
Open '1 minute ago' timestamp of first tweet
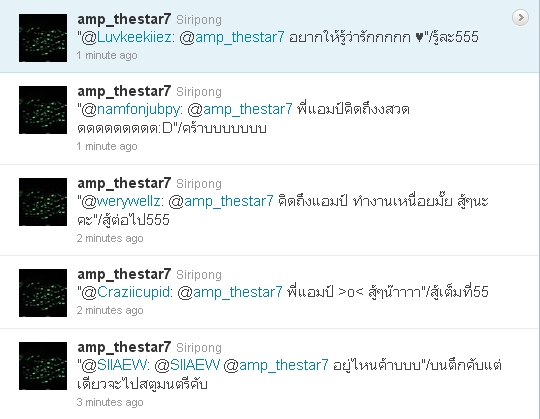tap(107, 55)
